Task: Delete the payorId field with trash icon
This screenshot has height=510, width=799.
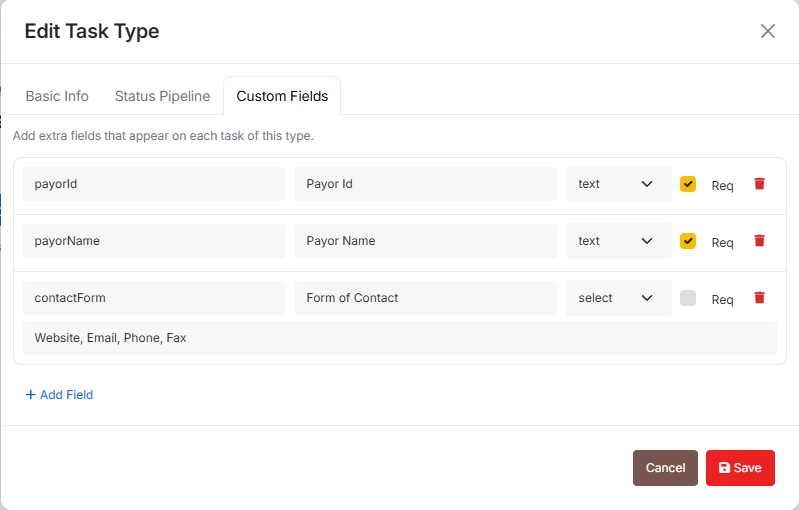Action: click(x=759, y=183)
